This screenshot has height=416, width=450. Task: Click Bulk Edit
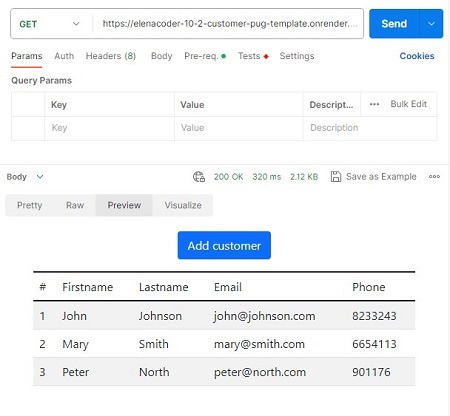click(408, 104)
